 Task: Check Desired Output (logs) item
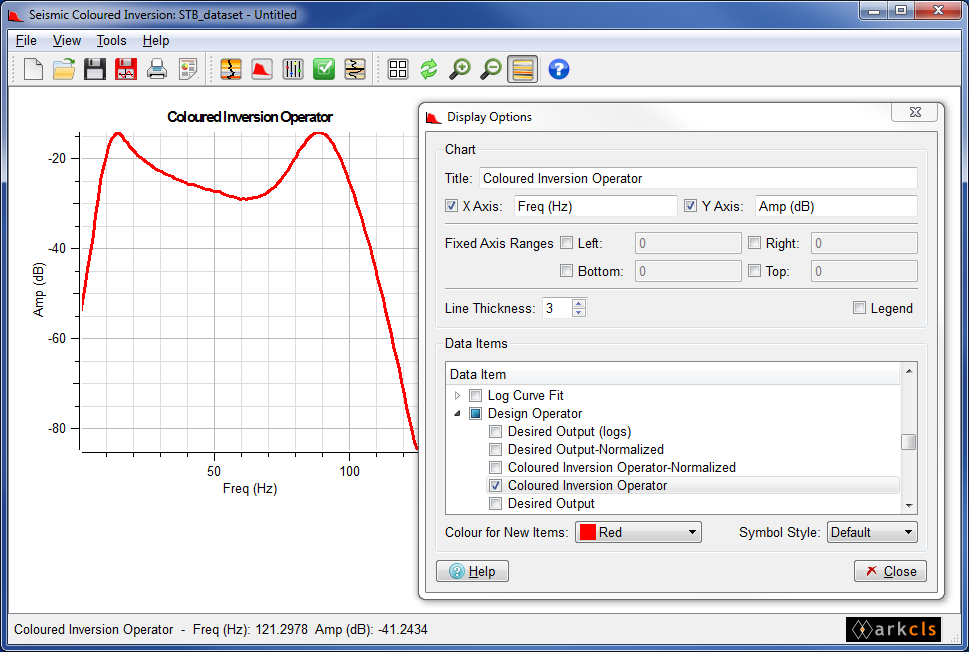496,431
